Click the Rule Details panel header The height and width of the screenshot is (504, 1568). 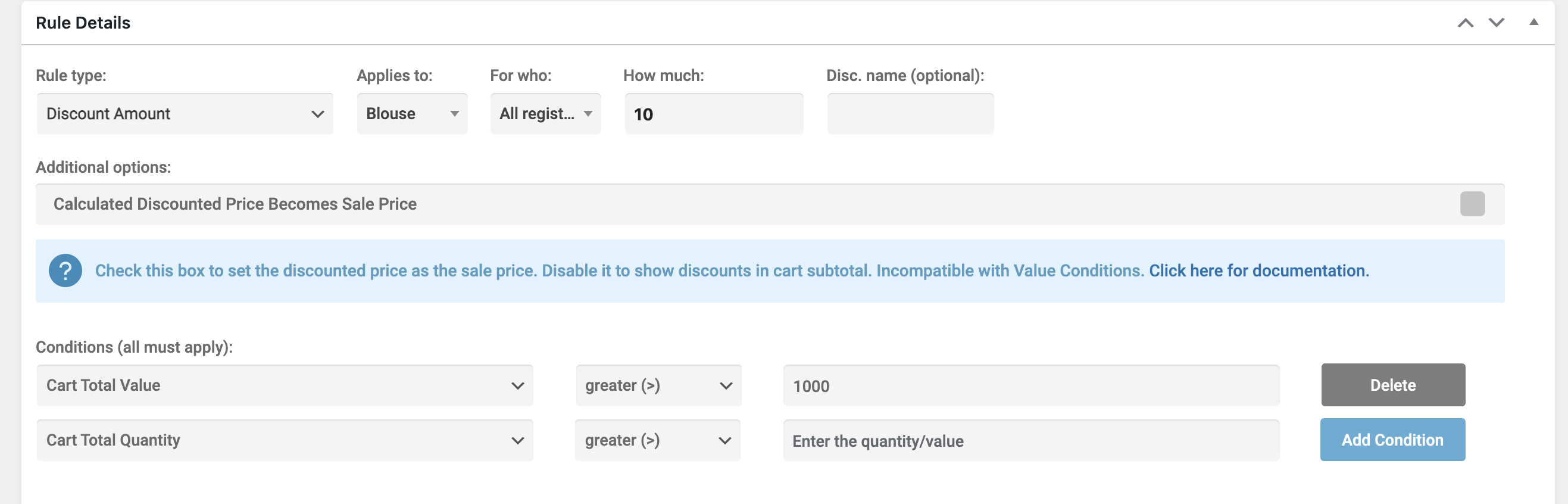[730, 23]
